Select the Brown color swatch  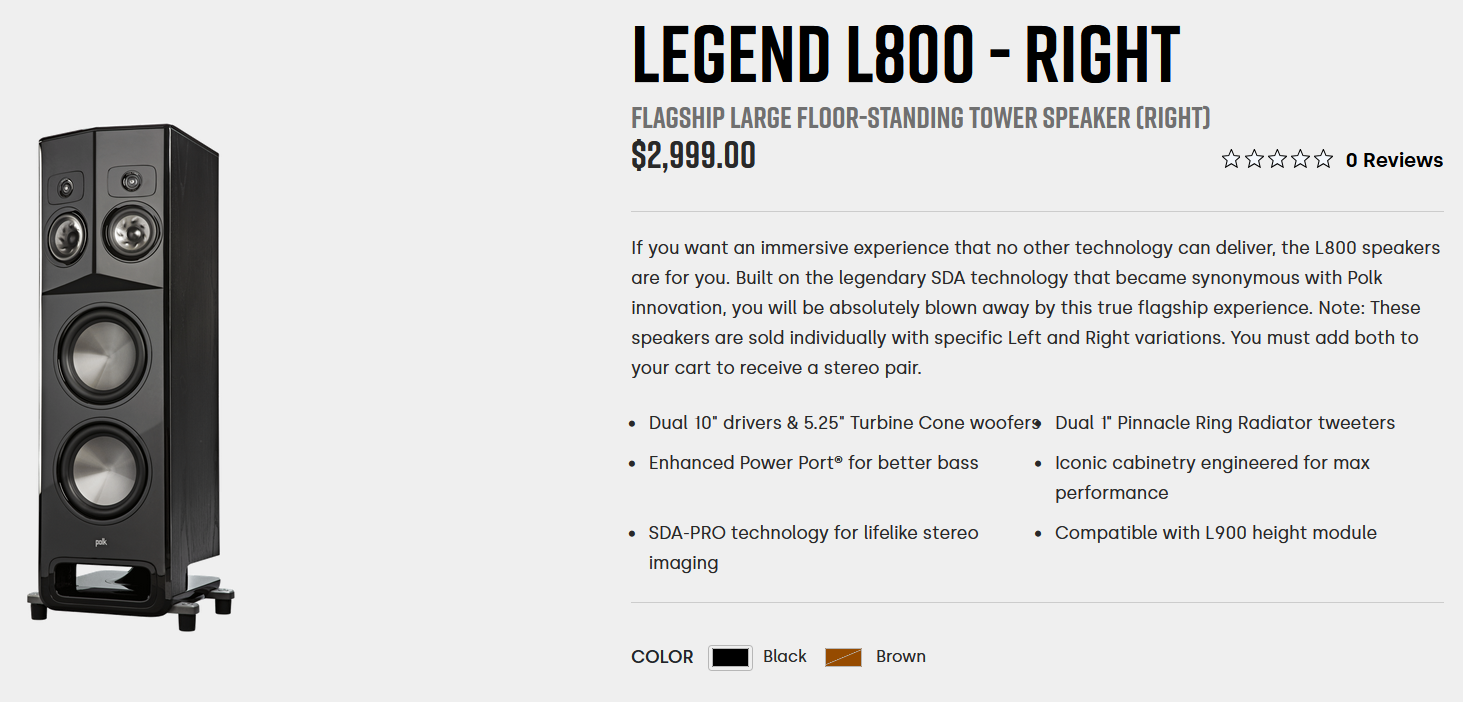coord(843,657)
